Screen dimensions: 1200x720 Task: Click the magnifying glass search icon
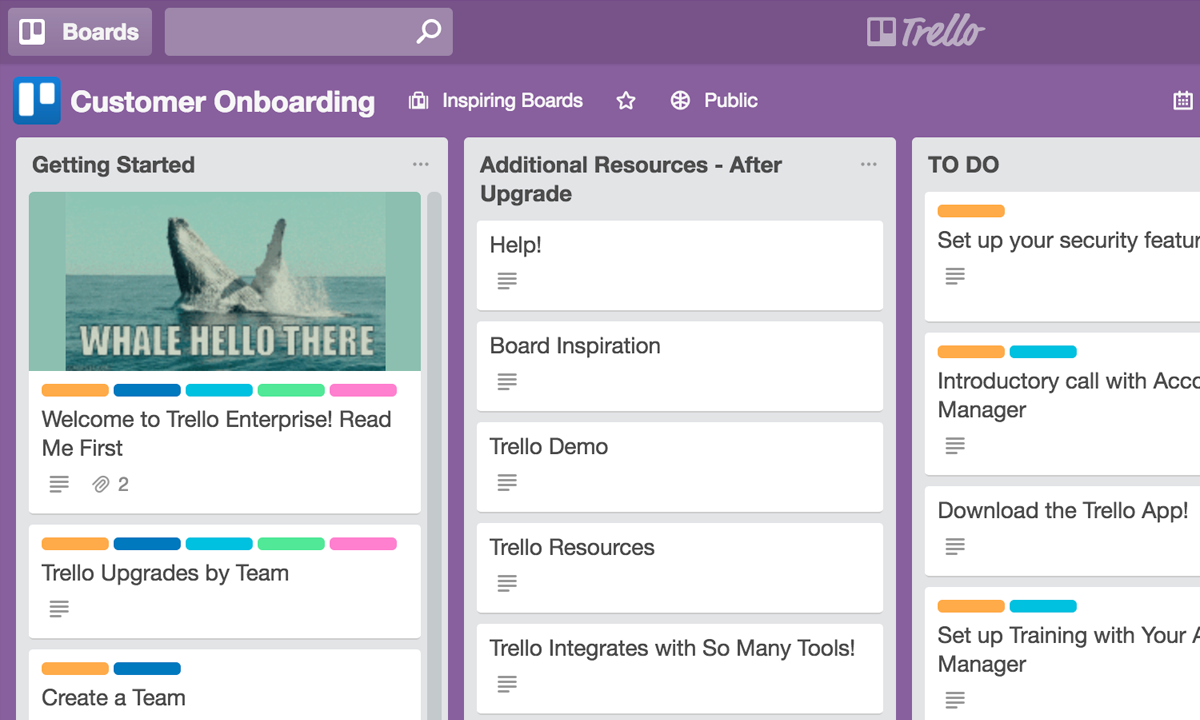(x=428, y=32)
